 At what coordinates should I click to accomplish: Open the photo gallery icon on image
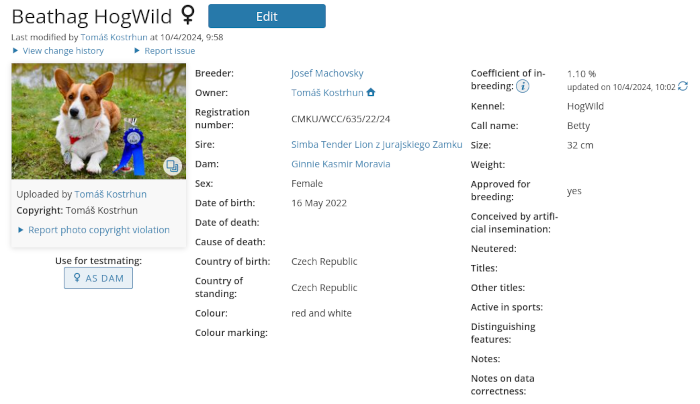pyautogui.click(x=172, y=166)
